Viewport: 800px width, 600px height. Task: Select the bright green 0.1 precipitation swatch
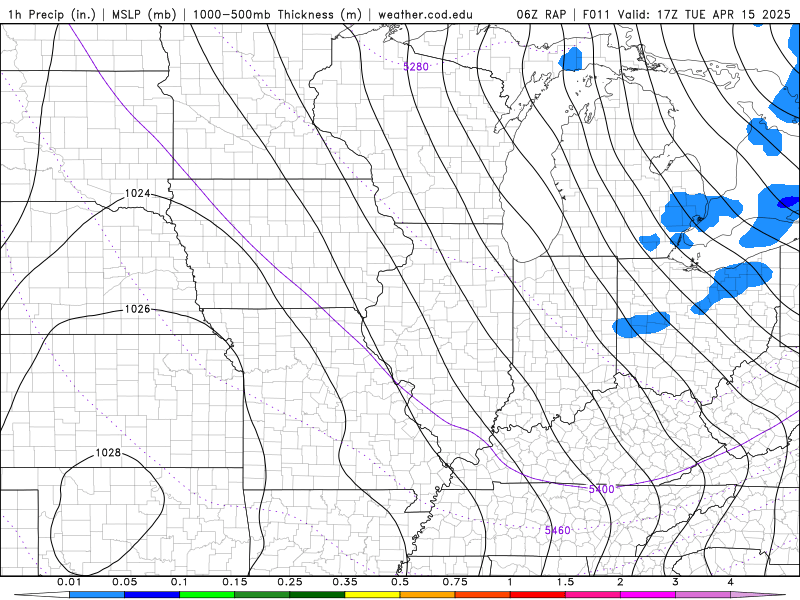click(207, 595)
